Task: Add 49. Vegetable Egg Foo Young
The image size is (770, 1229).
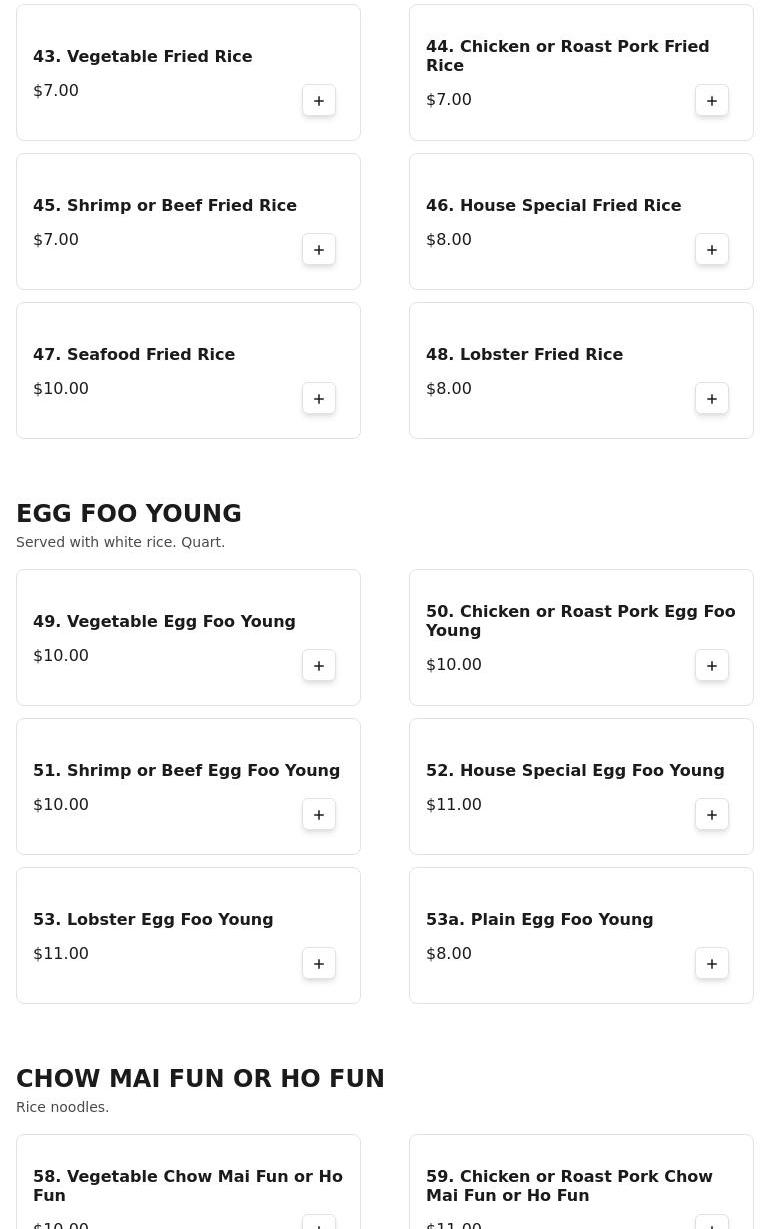Action: point(319,666)
